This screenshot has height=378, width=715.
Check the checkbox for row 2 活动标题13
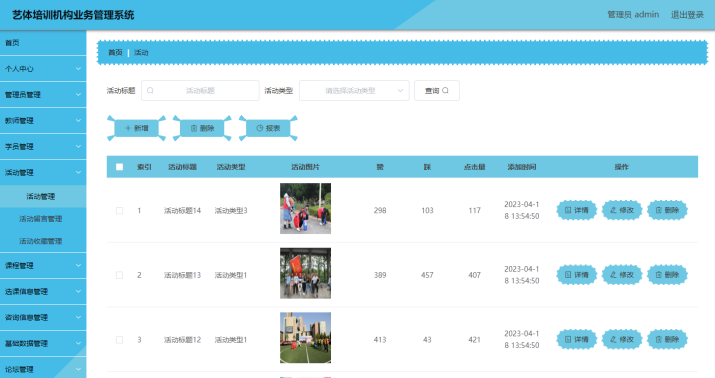(x=119, y=275)
